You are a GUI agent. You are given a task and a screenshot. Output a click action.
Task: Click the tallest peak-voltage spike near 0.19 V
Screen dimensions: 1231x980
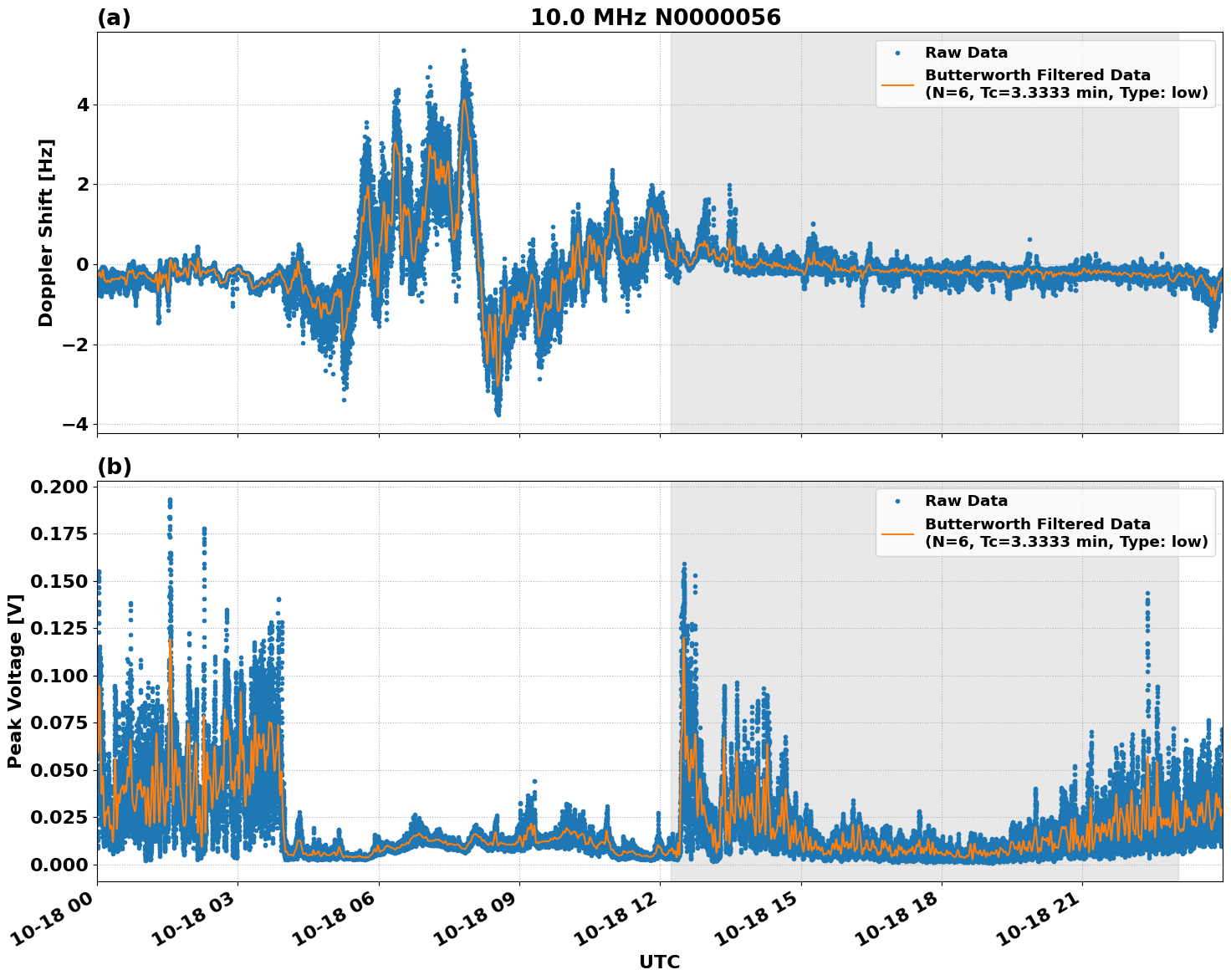[x=170, y=502]
